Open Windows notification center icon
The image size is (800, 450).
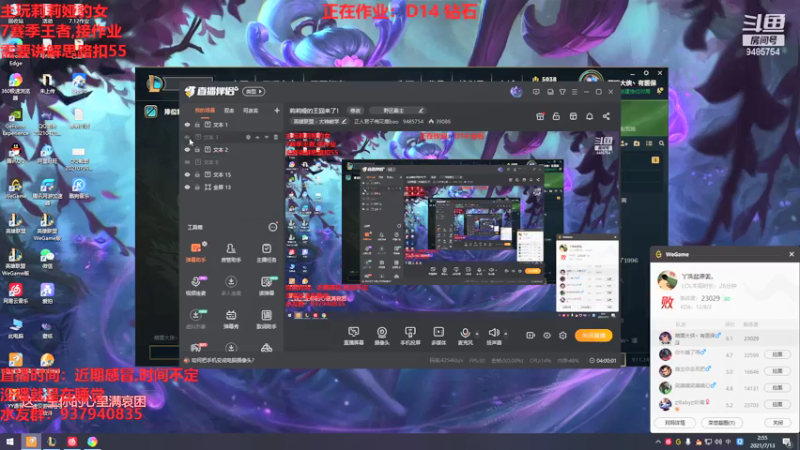[x=787, y=442]
